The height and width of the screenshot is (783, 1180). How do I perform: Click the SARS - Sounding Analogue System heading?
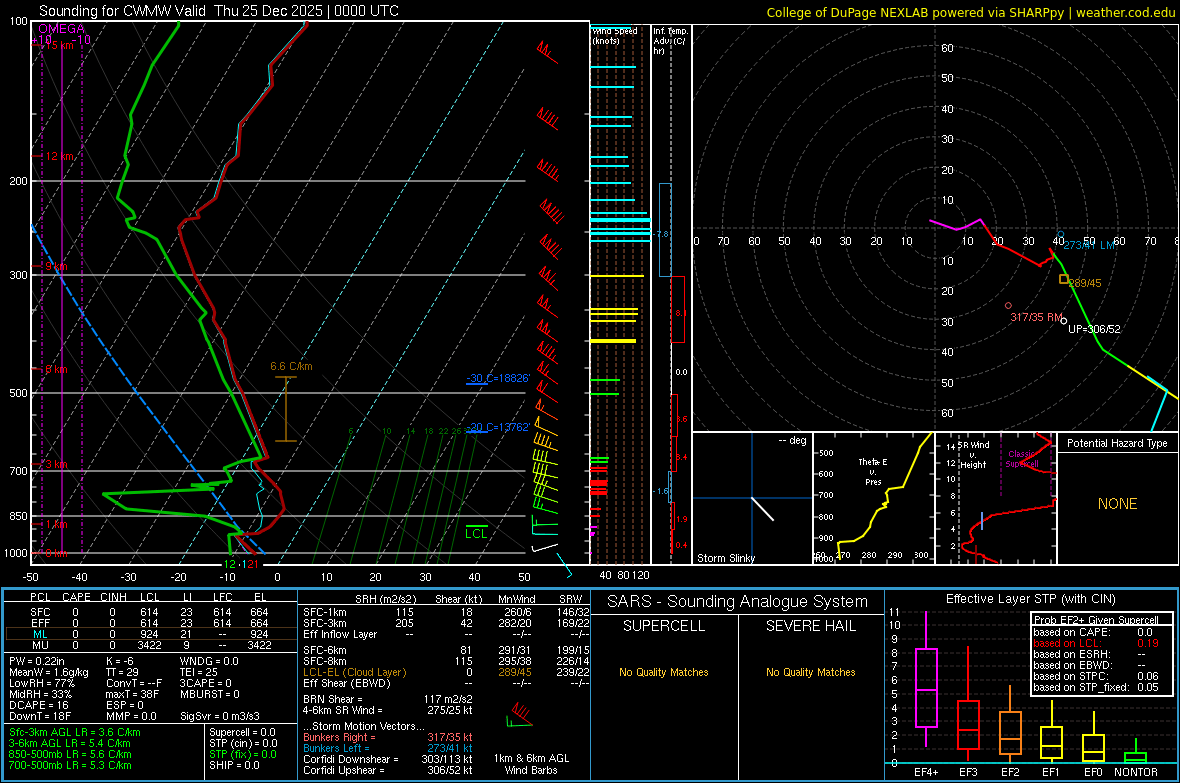(738, 602)
